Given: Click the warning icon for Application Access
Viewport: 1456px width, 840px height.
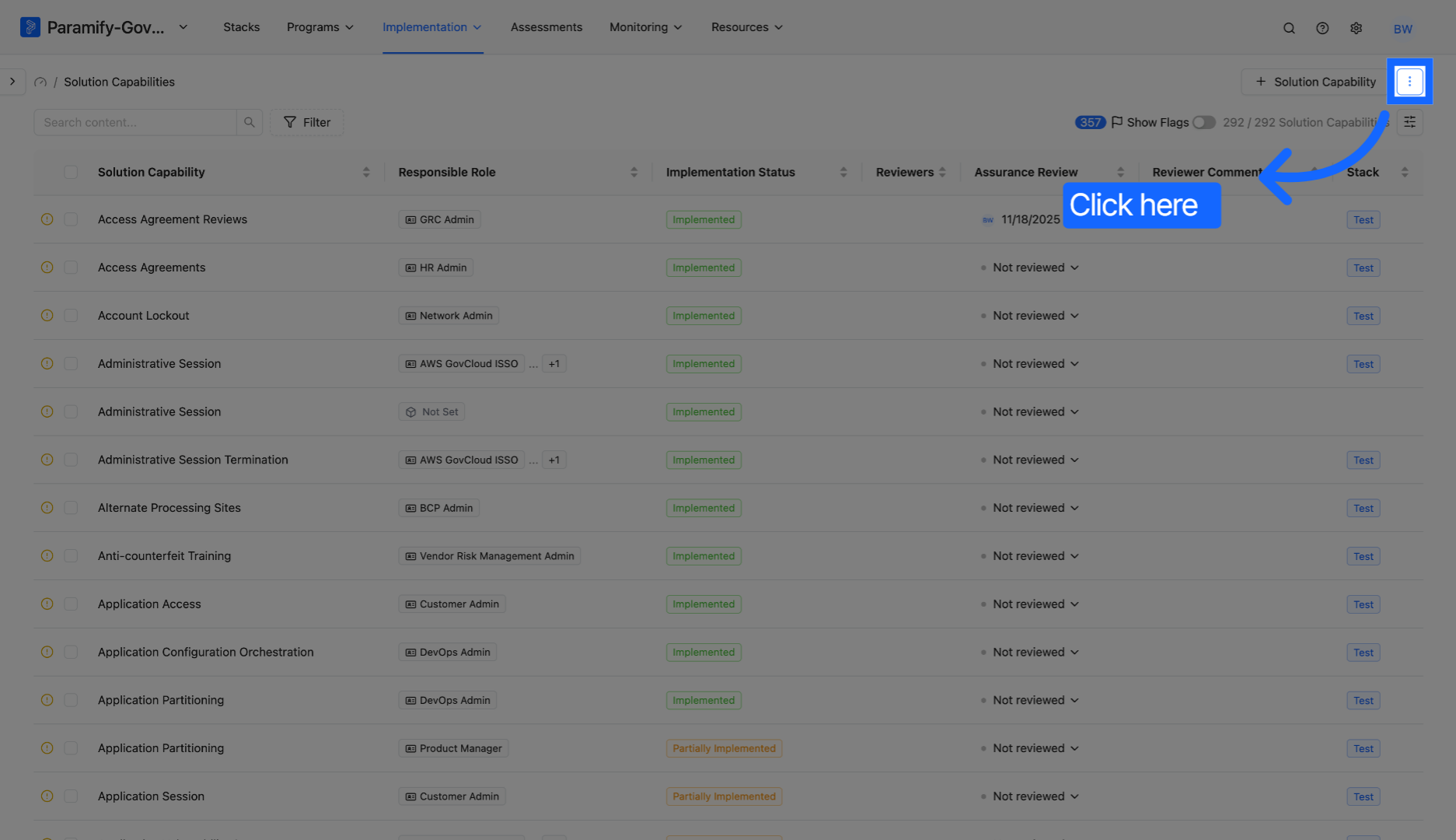Looking at the screenshot, I should tap(47, 604).
